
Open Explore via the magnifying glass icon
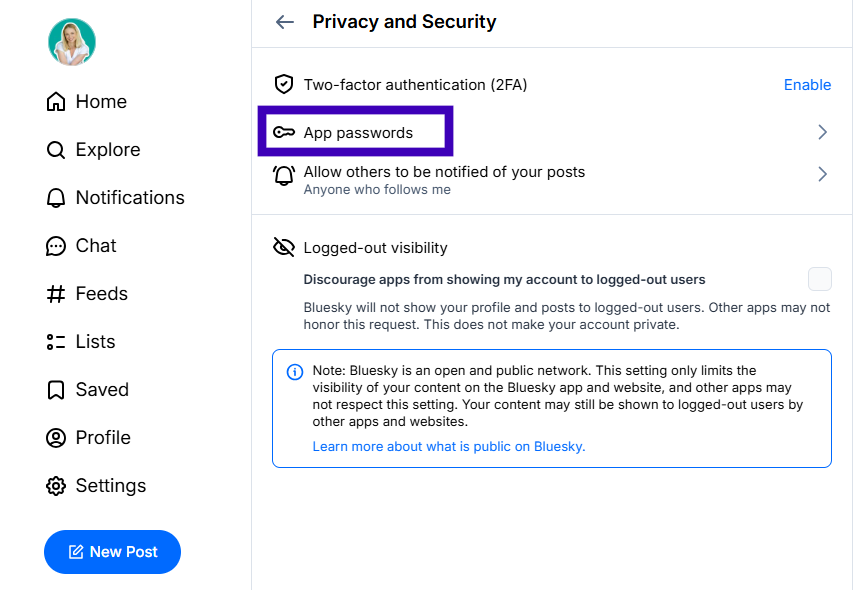click(55, 149)
